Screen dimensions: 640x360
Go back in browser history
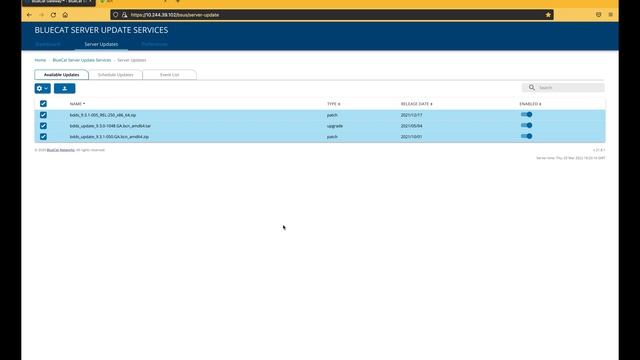click(x=29, y=15)
